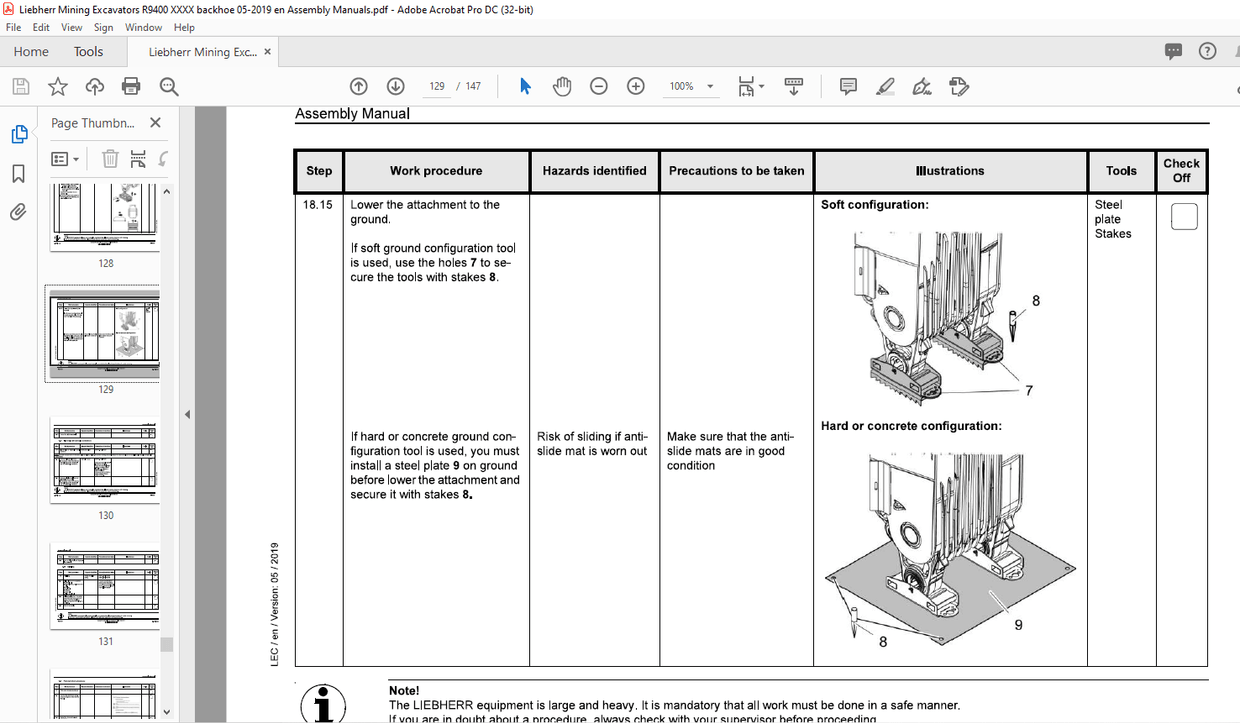Select the Highlight text tool
Image resolution: width=1240 pixels, height=723 pixels.
(x=884, y=87)
